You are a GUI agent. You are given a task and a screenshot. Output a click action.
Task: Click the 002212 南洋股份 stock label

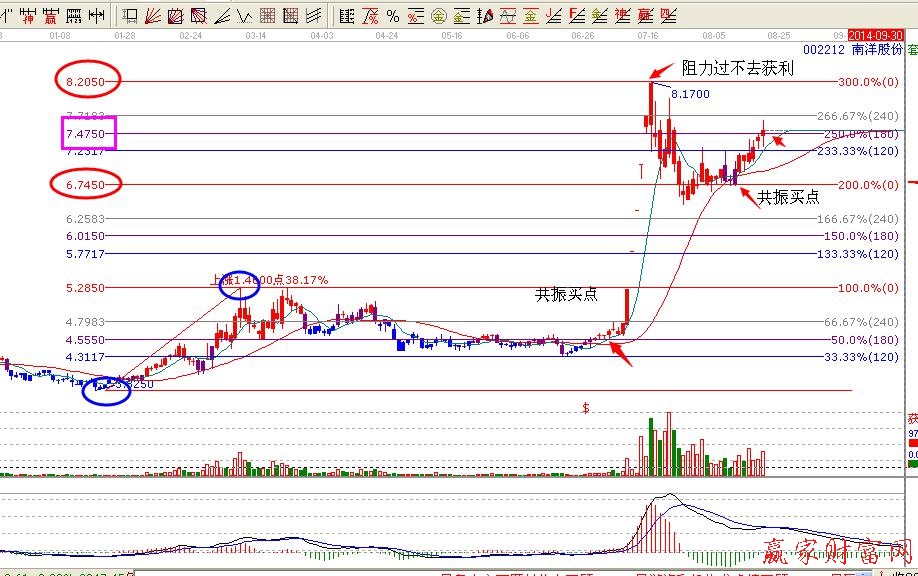(x=859, y=48)
